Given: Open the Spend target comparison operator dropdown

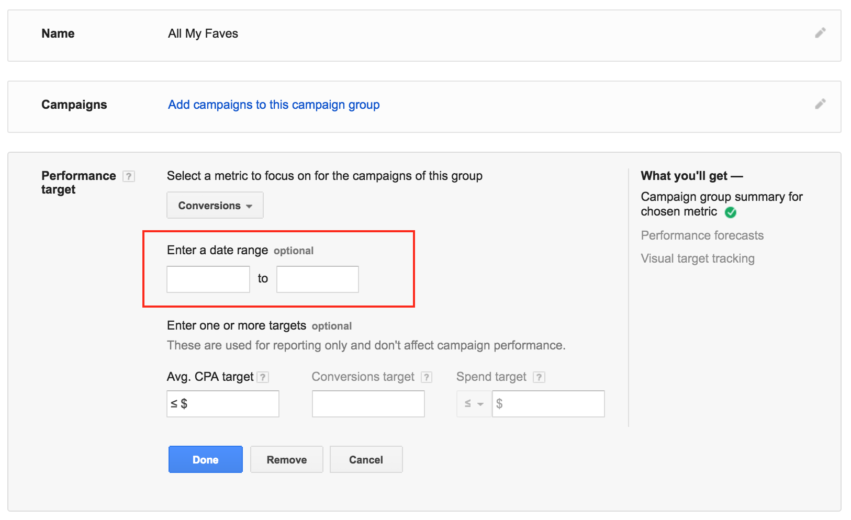Looking at the screenshot, I should (474, 403).
